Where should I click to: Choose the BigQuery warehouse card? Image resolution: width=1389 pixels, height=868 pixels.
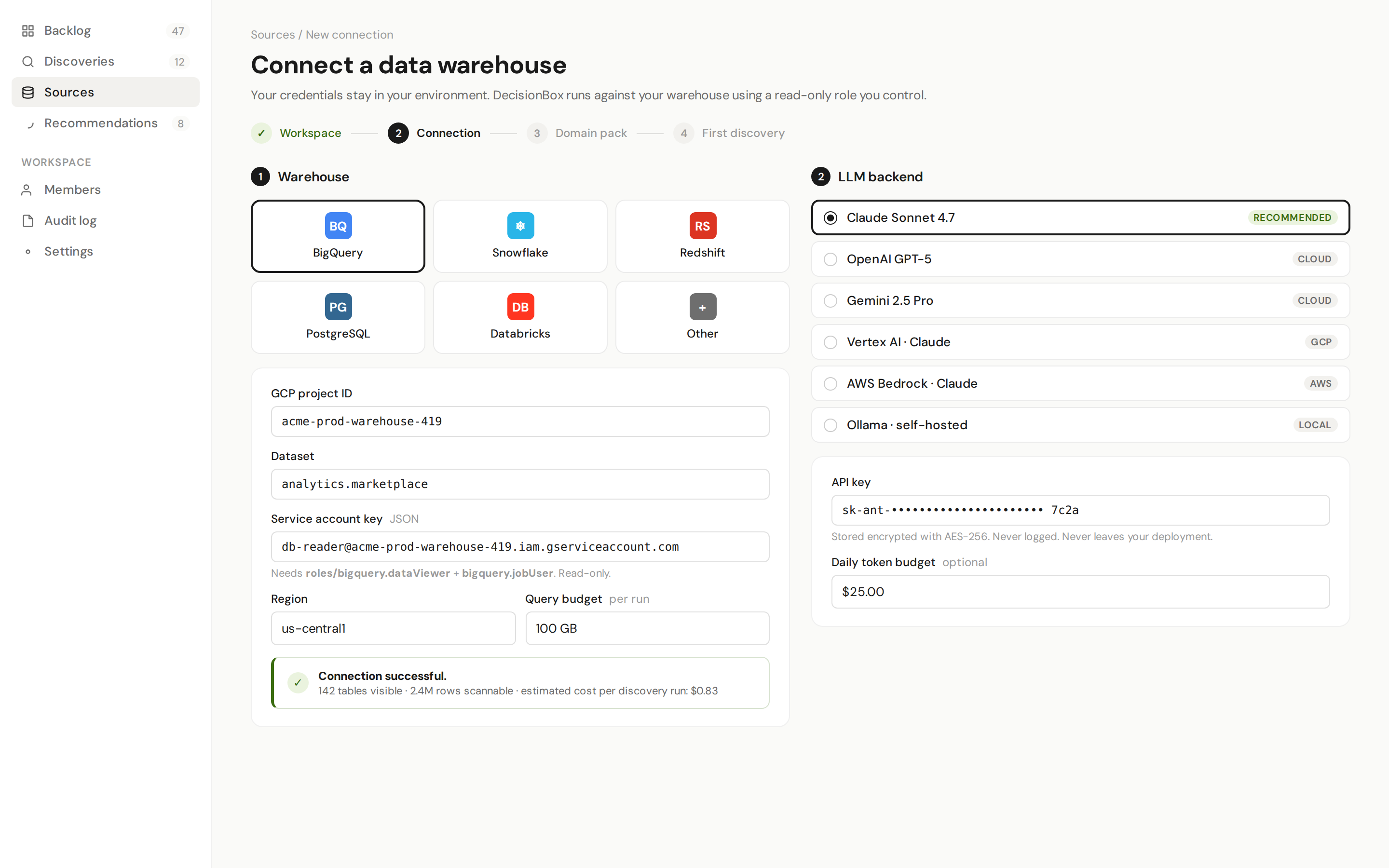[x=338, y=236]
